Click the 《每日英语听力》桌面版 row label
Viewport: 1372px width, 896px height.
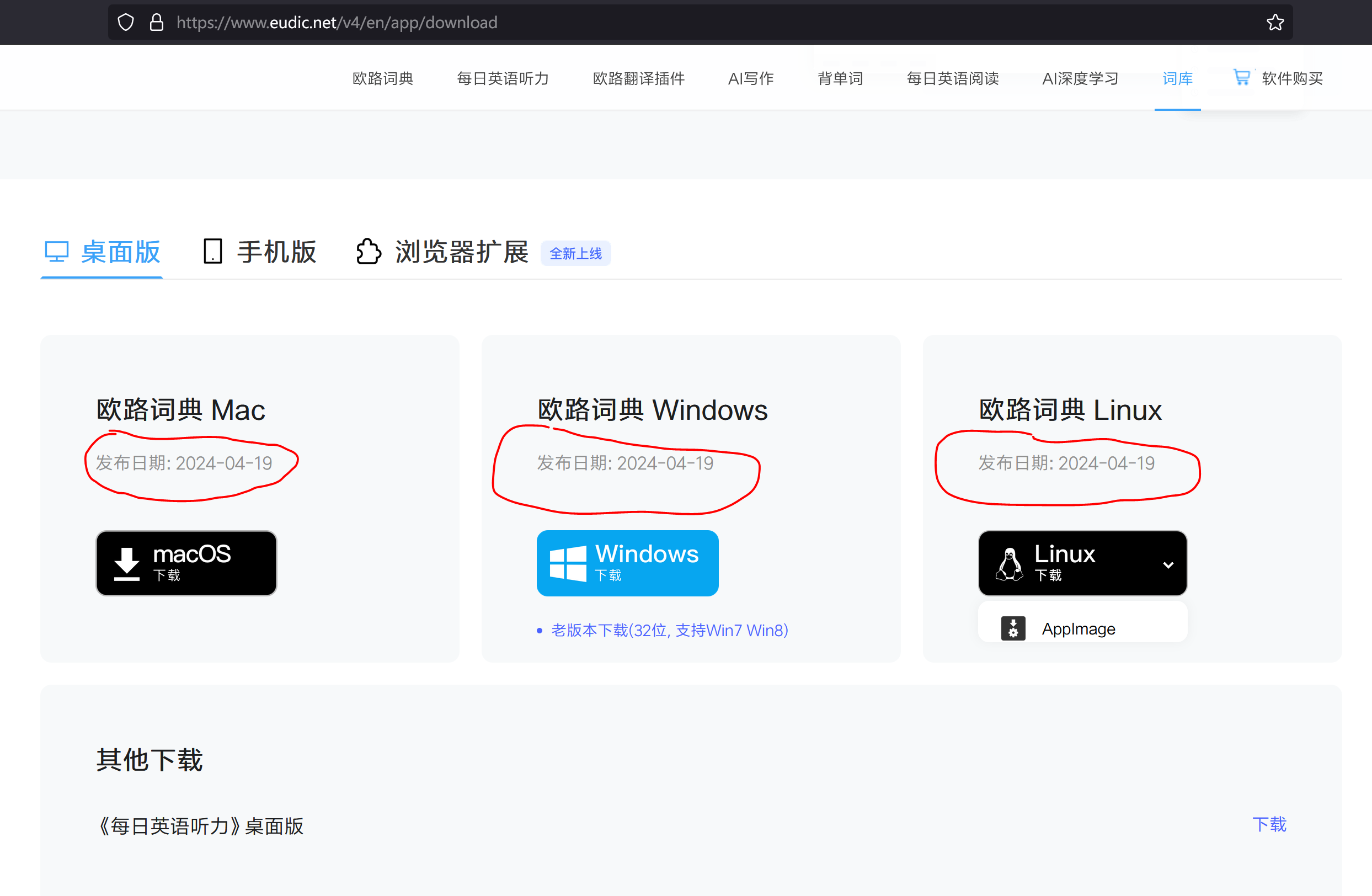200,826
